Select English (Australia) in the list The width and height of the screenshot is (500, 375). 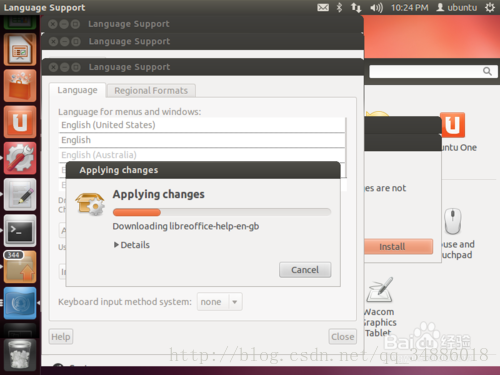202,155
